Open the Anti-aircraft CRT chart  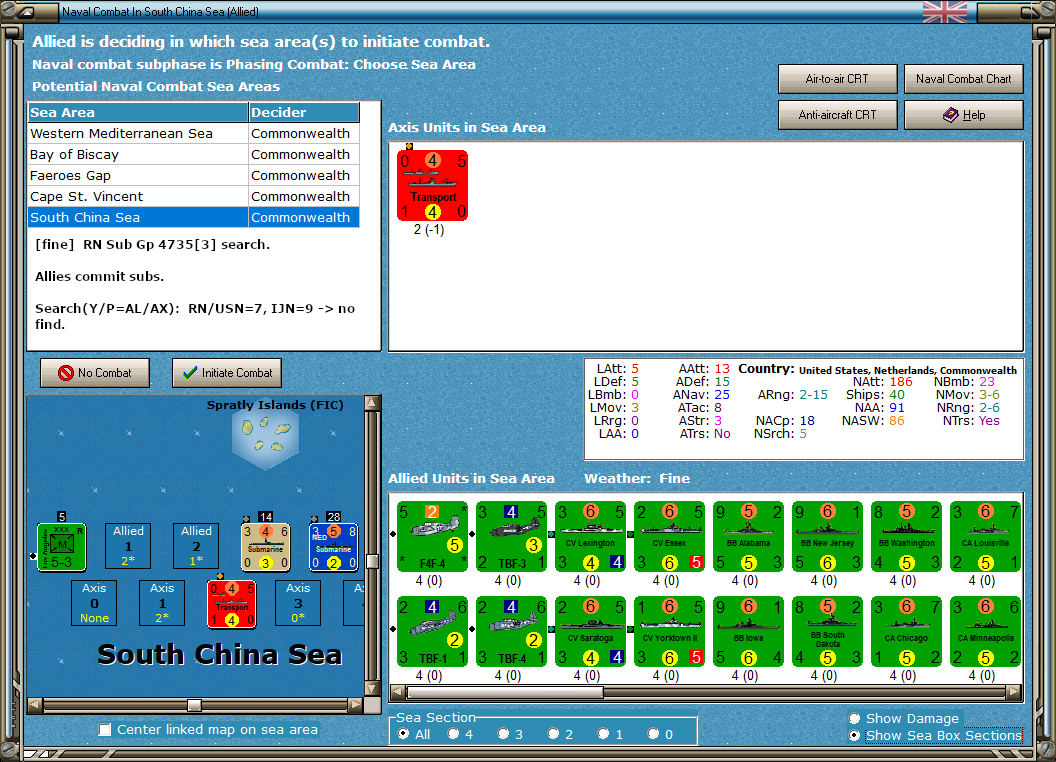point(838,115)
